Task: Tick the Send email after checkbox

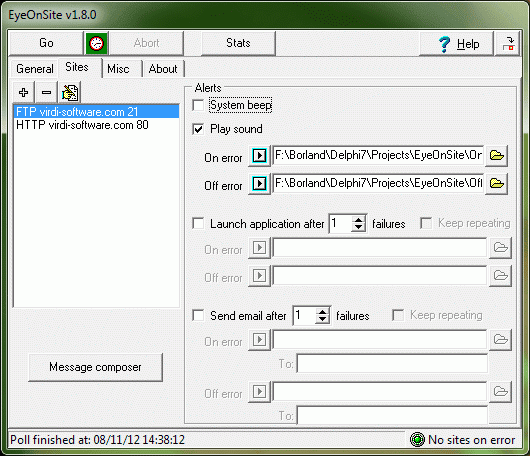Action: tap(198, 315)
